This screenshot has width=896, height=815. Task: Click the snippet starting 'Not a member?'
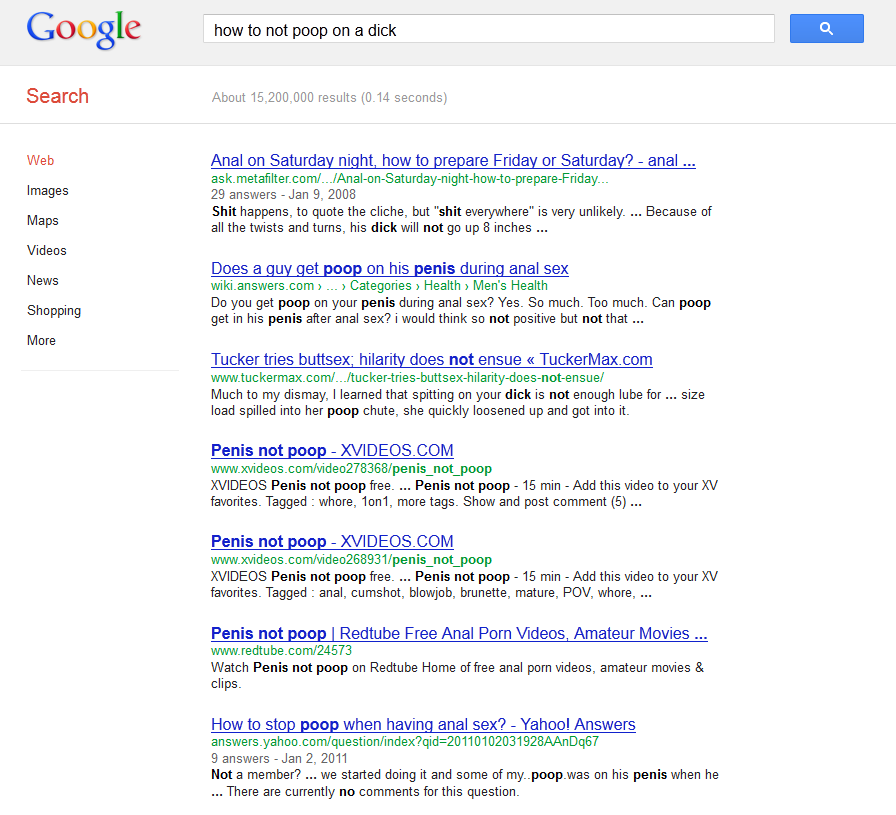click(465, 783)
